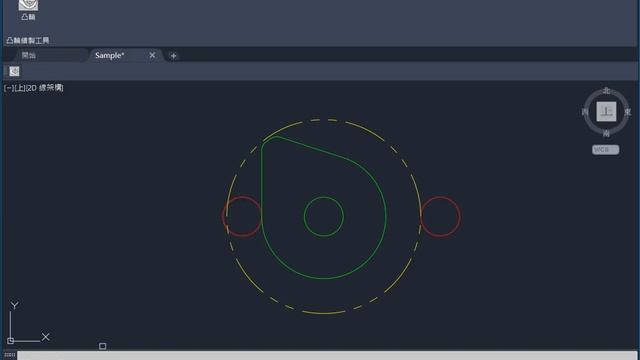The height and width of the screenshot is (360, 640).
Task: Open the 2D 線架構 visual style menu
Action: pos(44,88)
